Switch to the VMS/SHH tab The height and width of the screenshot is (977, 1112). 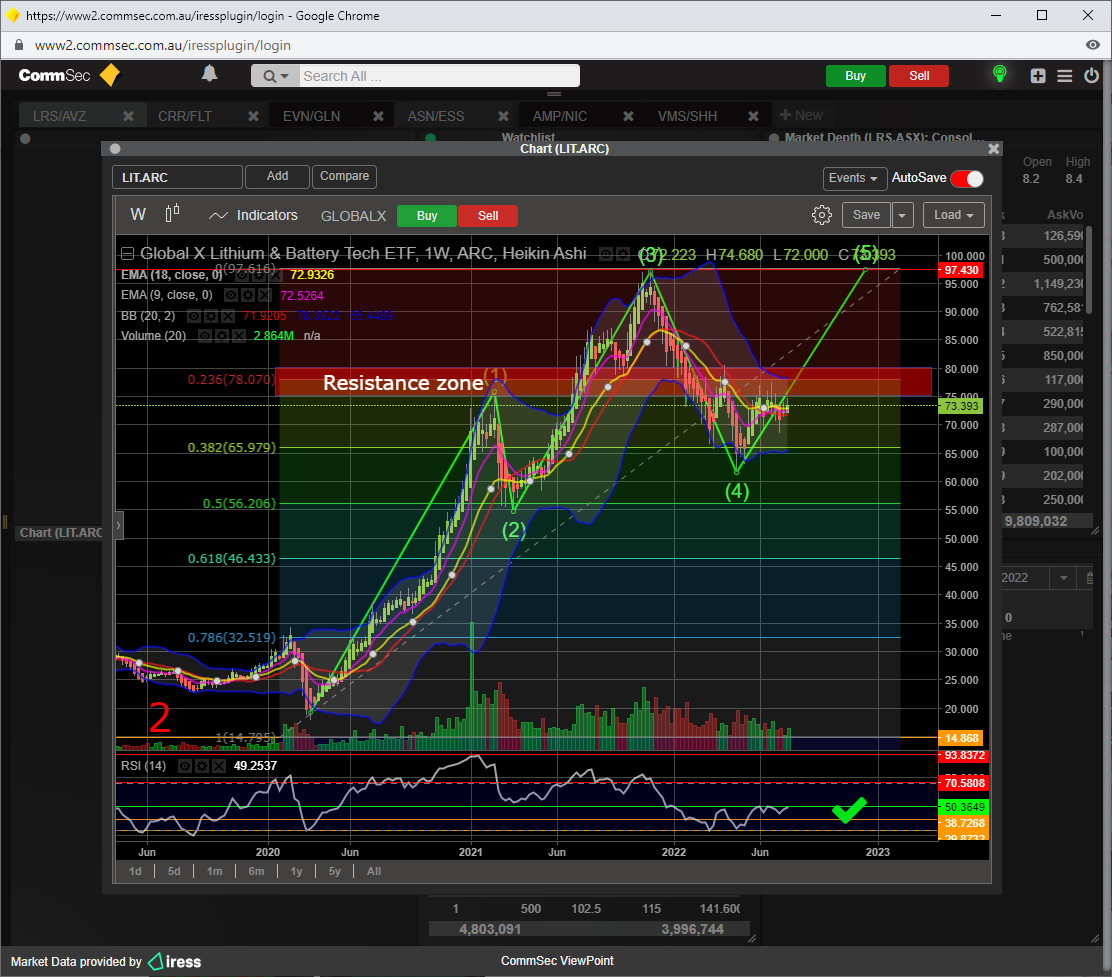tap(687, 116)
